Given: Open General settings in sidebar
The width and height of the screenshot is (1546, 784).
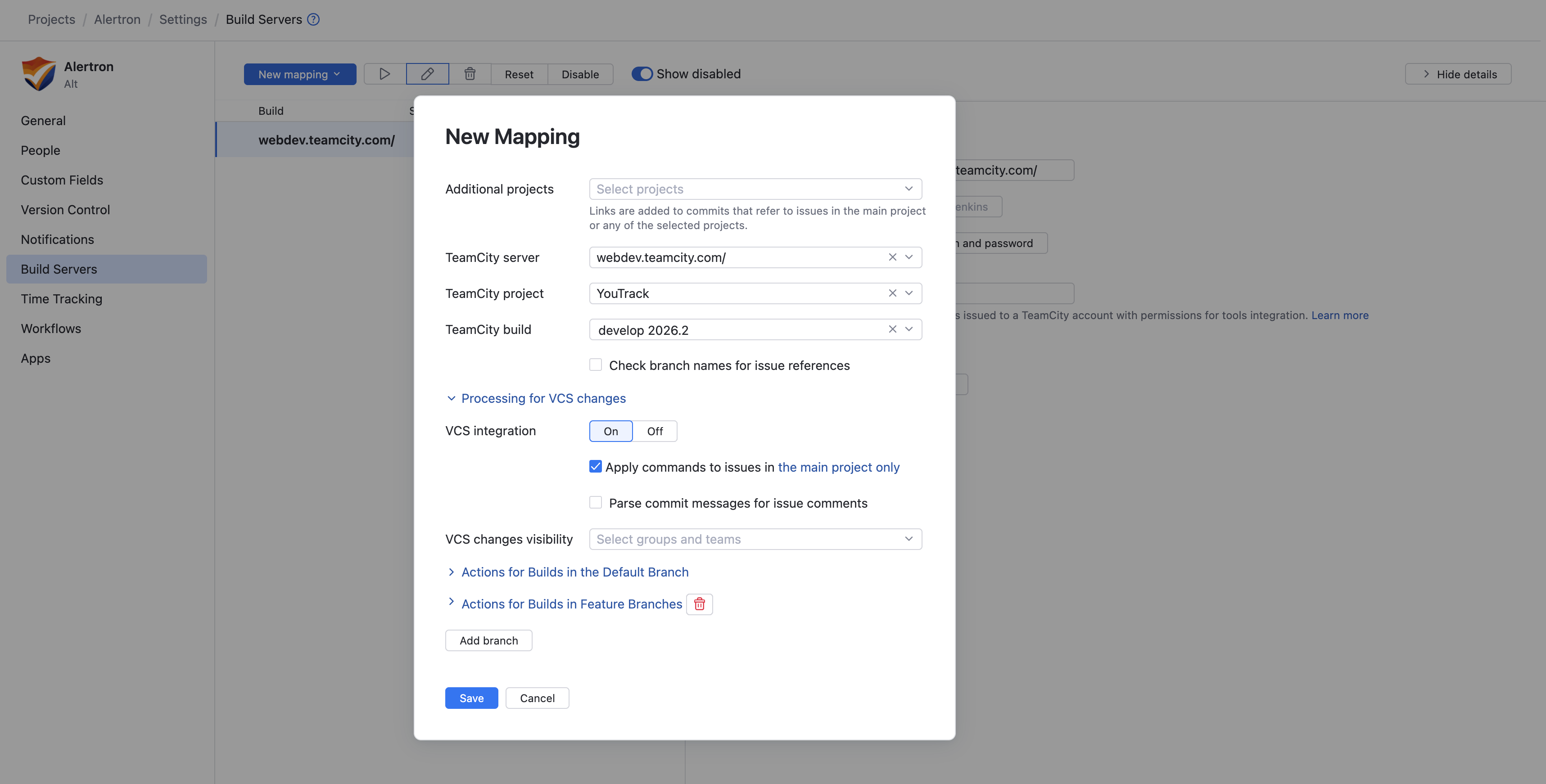Looking at the screenshot, I should [x=43, y=121].
